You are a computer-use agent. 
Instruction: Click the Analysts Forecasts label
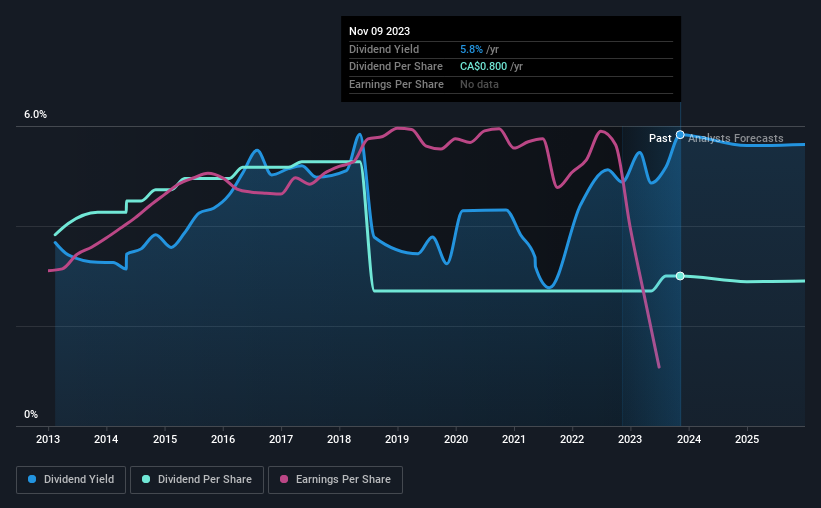pos(736,138)
